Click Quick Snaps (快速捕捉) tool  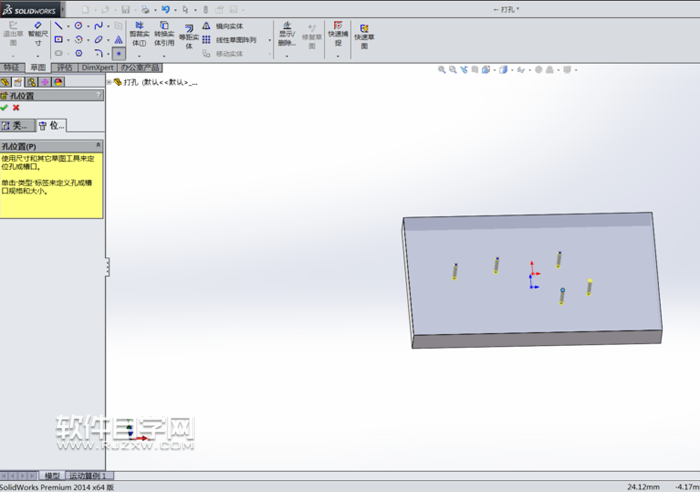[338, 34]
